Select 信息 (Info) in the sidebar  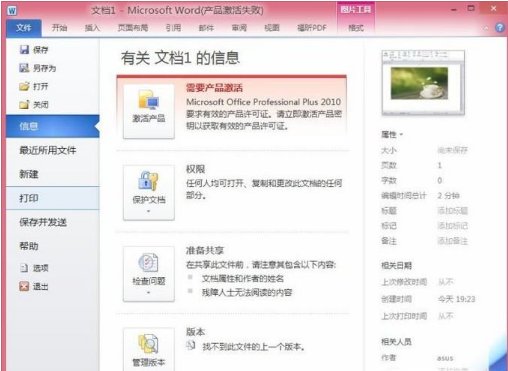(53, 126)
